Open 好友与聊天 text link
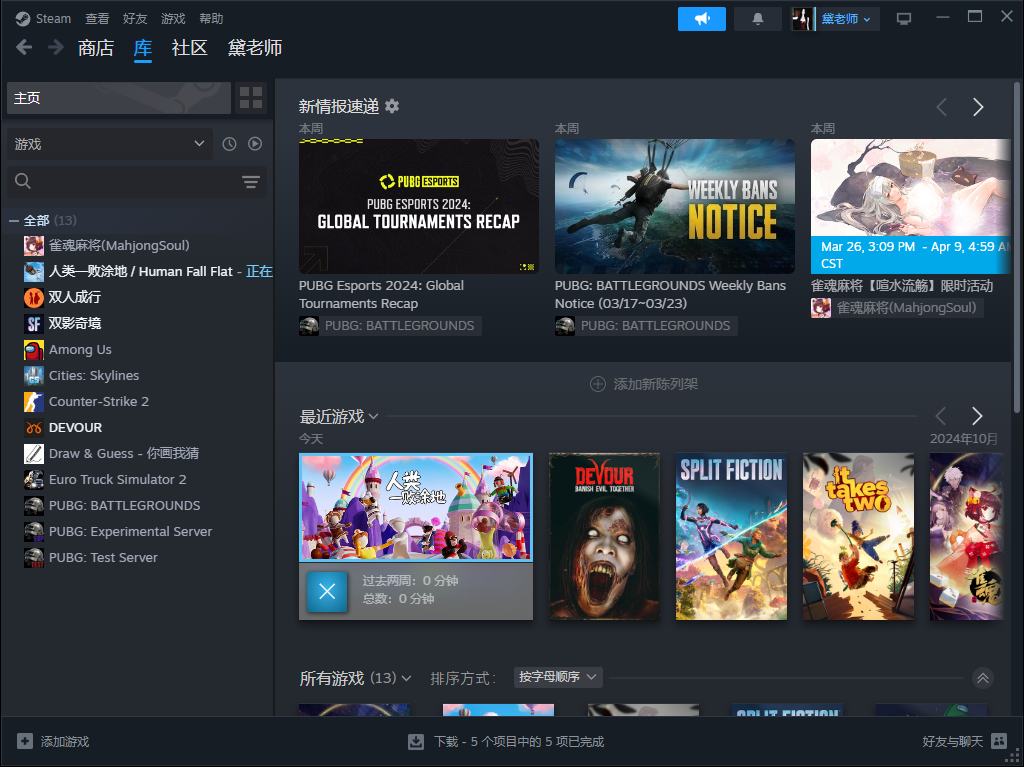Image resolution: width=1024 pixels, height=767 pixels. pyautogui.click(x=952, y=742)
